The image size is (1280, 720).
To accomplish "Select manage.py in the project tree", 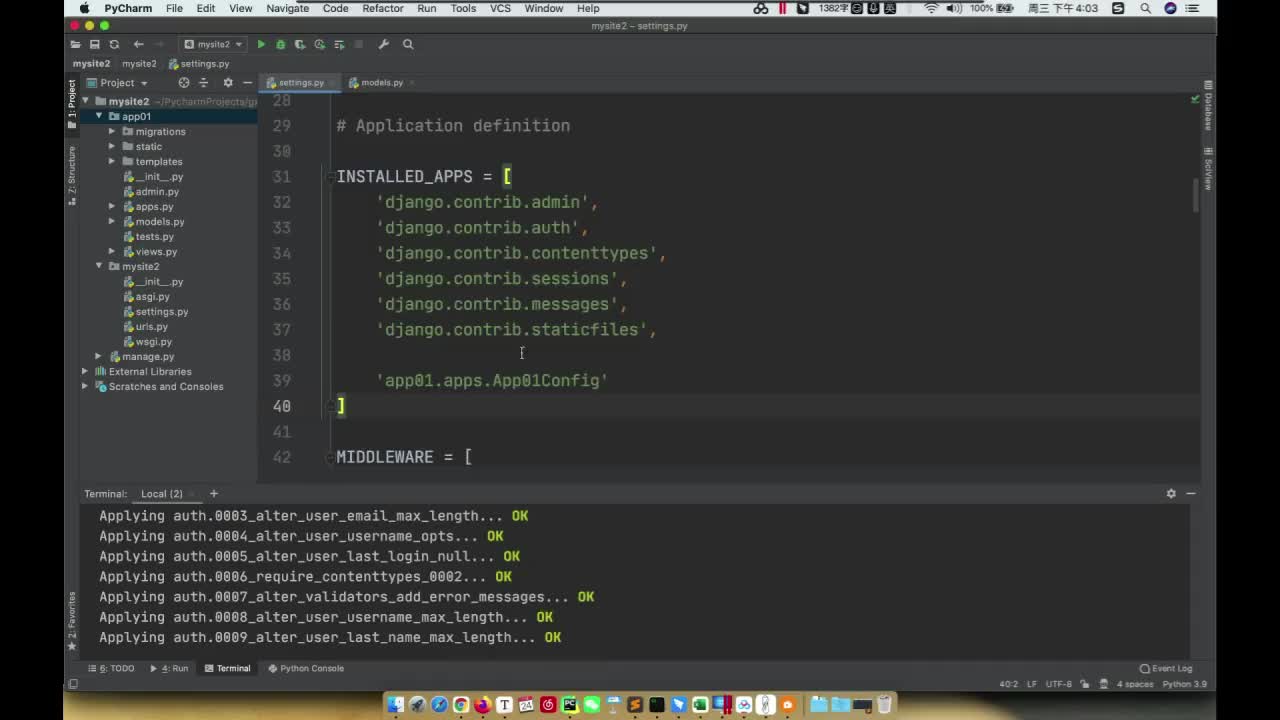I will click(x=146, y=357).
